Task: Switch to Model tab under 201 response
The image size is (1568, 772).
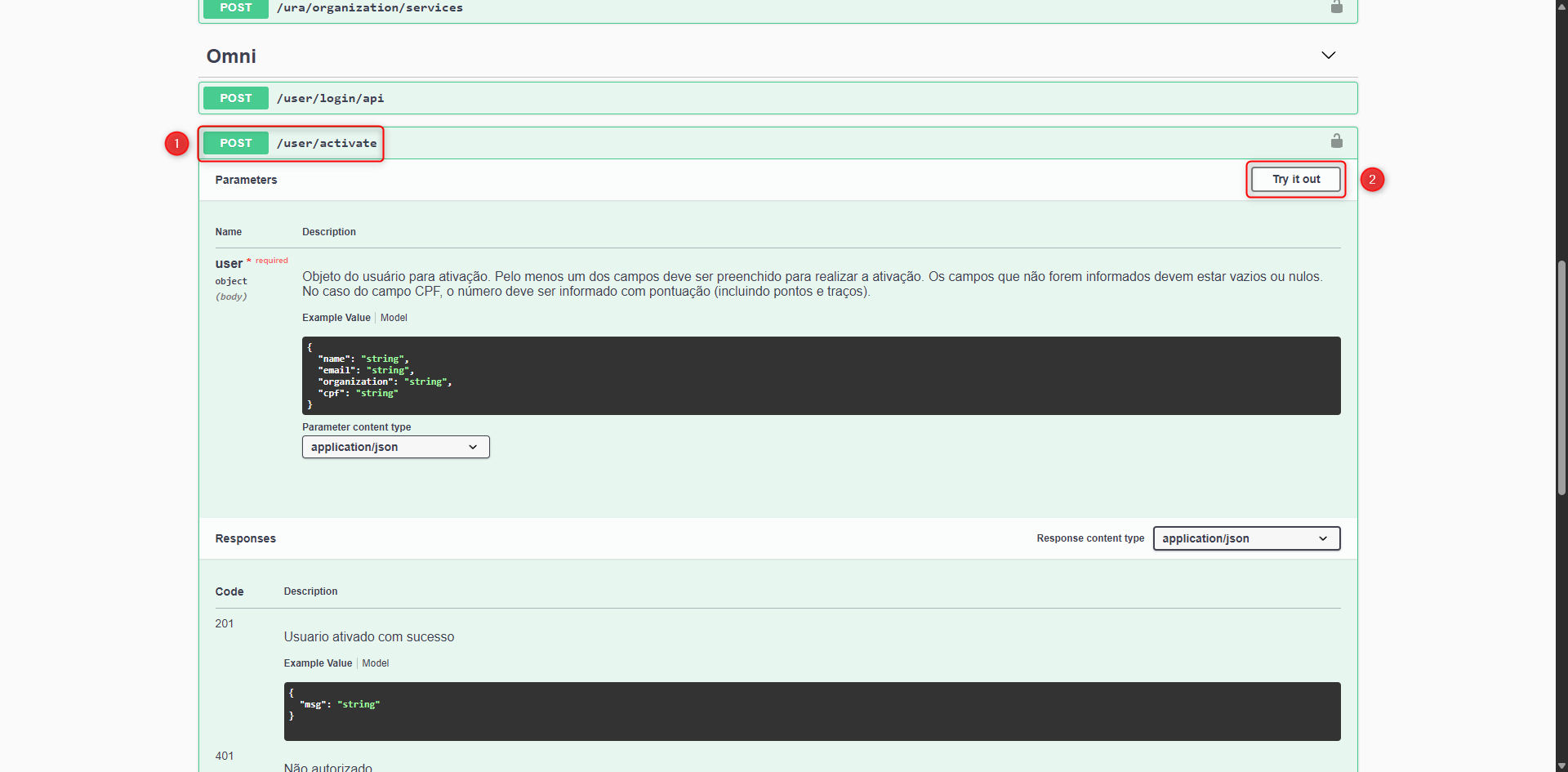Action: tap(376, 663)
